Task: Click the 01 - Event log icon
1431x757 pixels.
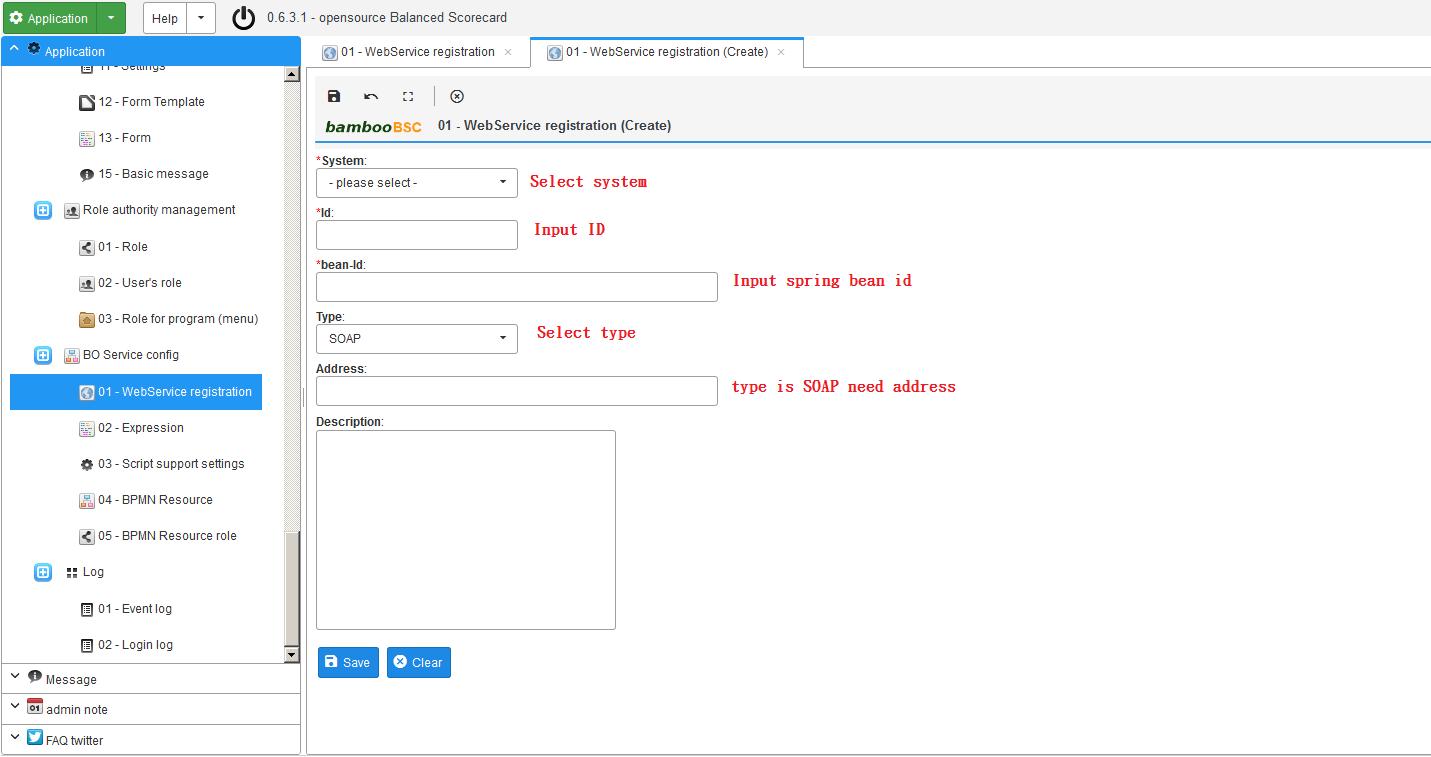Action: [x=87, y=609]
